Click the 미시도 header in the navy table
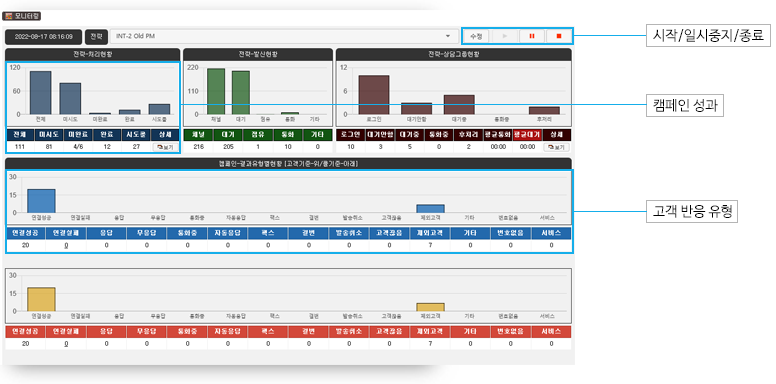776x384 pixels. pos(48,135)
